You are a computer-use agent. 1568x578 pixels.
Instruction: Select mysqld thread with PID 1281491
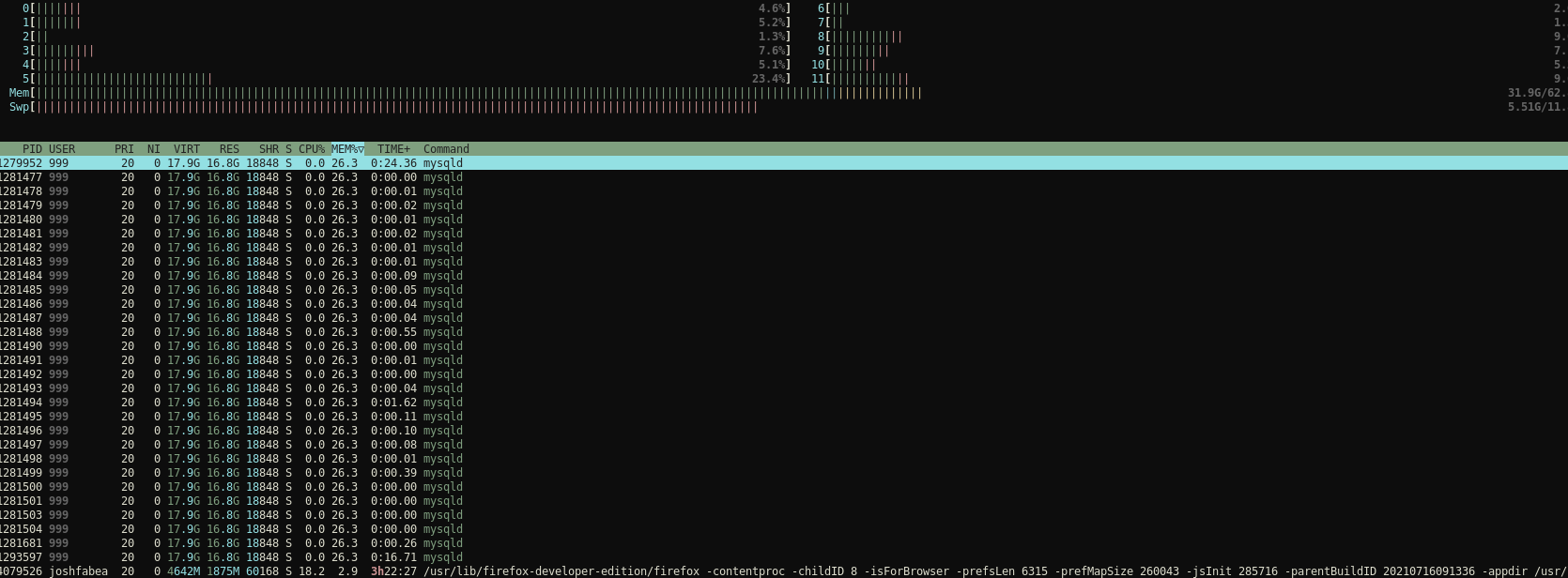click(784, 360)
